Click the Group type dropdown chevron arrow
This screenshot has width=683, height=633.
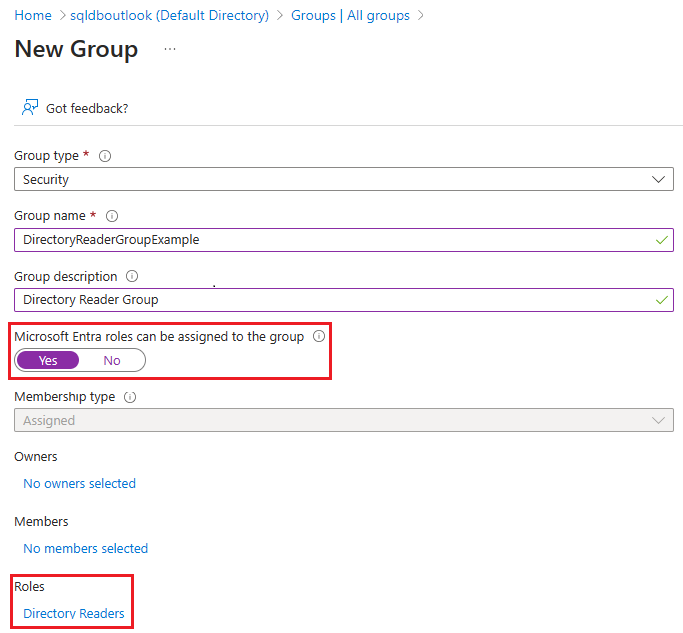658,179
